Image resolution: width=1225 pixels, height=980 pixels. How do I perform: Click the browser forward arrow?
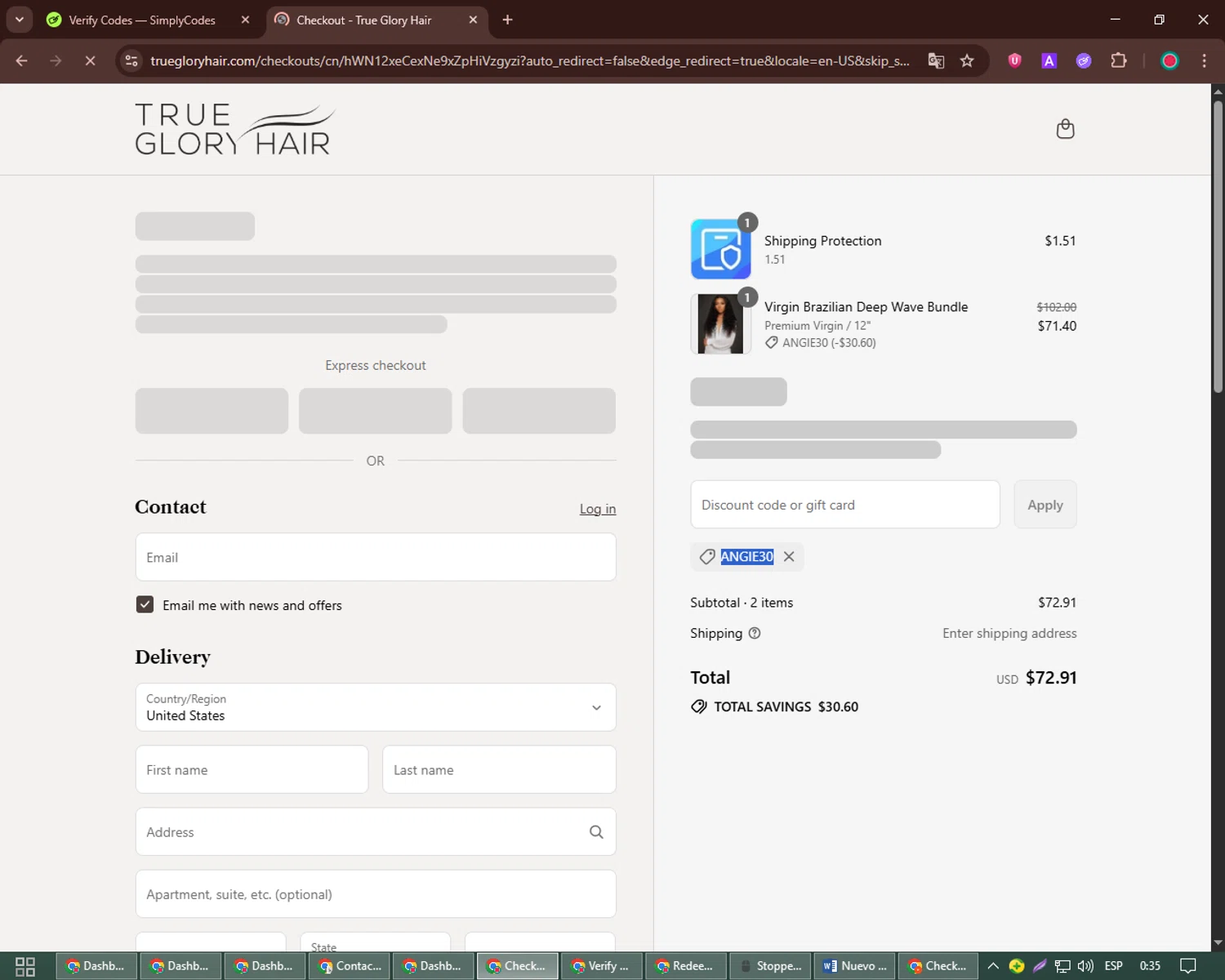click(x=56, y=60)
